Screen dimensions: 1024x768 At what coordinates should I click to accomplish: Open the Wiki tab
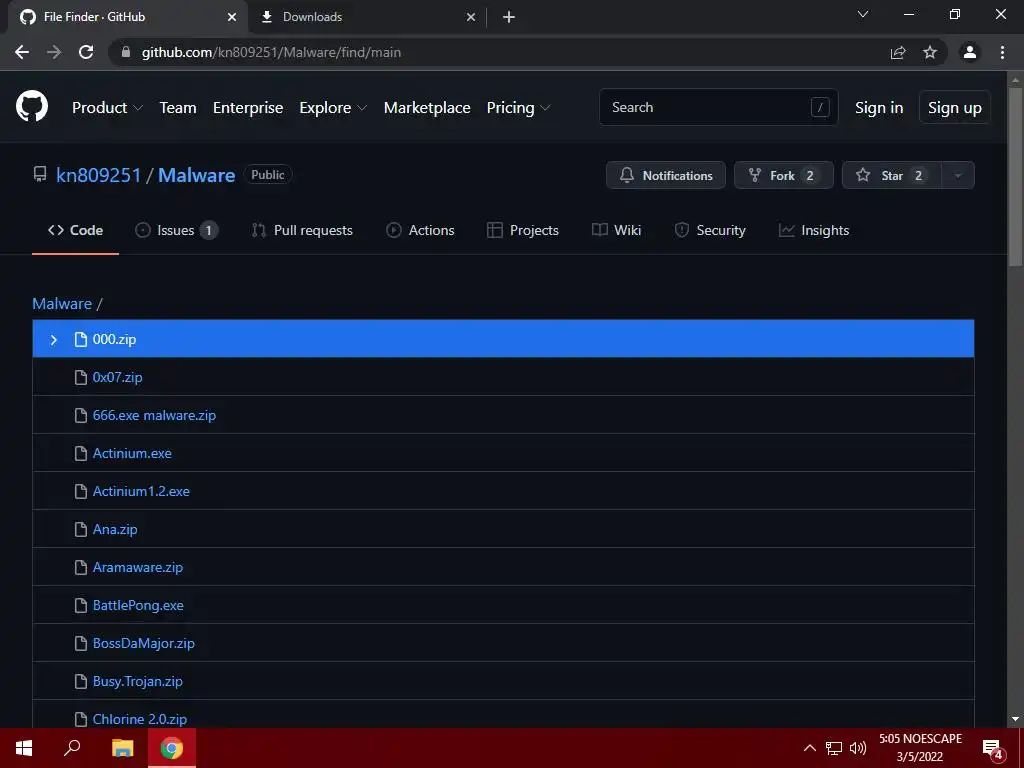(x=616, y=230)
